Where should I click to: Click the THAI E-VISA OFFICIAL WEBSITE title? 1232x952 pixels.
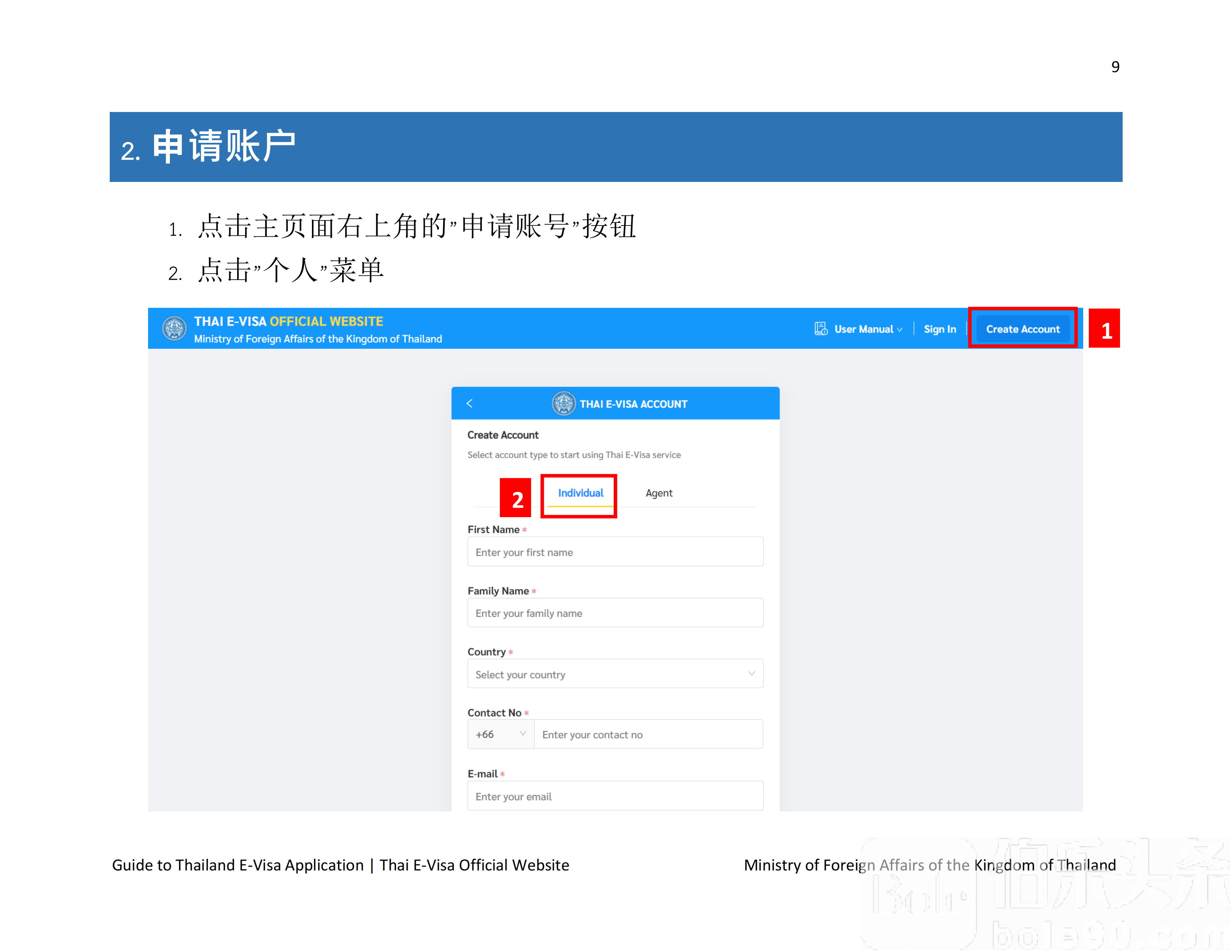tap(289, 321)
